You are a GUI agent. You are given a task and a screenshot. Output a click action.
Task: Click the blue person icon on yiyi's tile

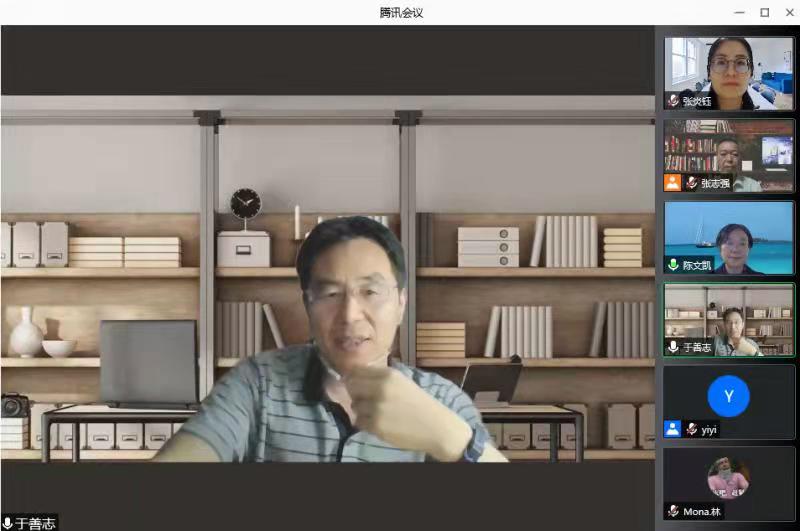click(x=673, y=429)
